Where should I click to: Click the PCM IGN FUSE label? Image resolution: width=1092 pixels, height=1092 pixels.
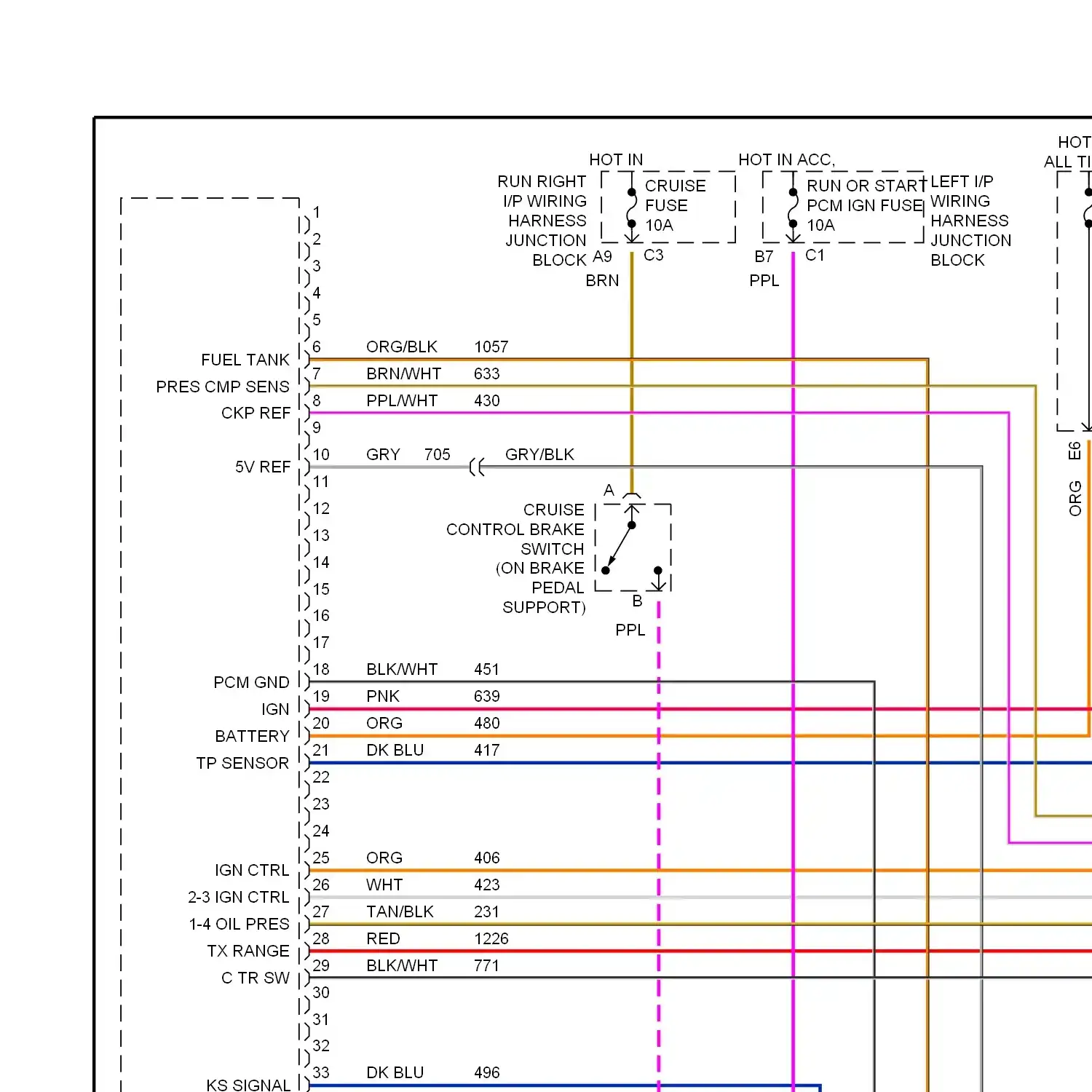pyautogui.click(x=865, y=205)
